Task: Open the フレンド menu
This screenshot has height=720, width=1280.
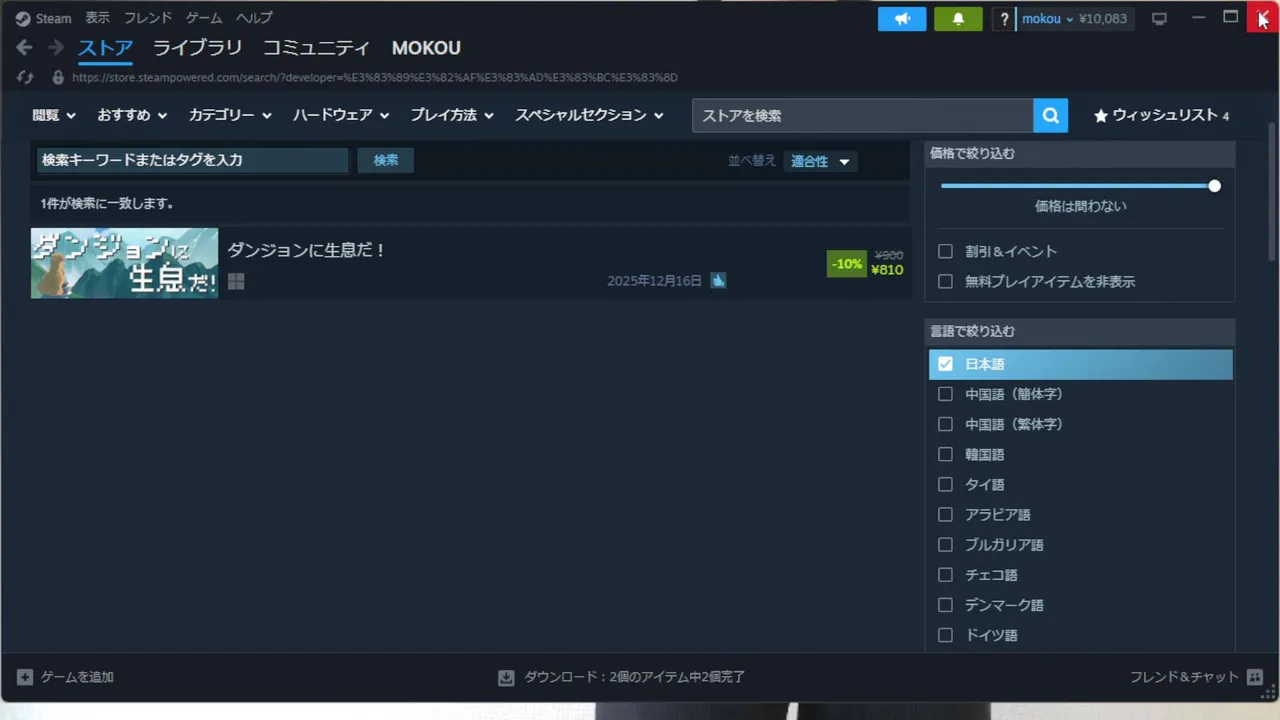Action: 148,18
